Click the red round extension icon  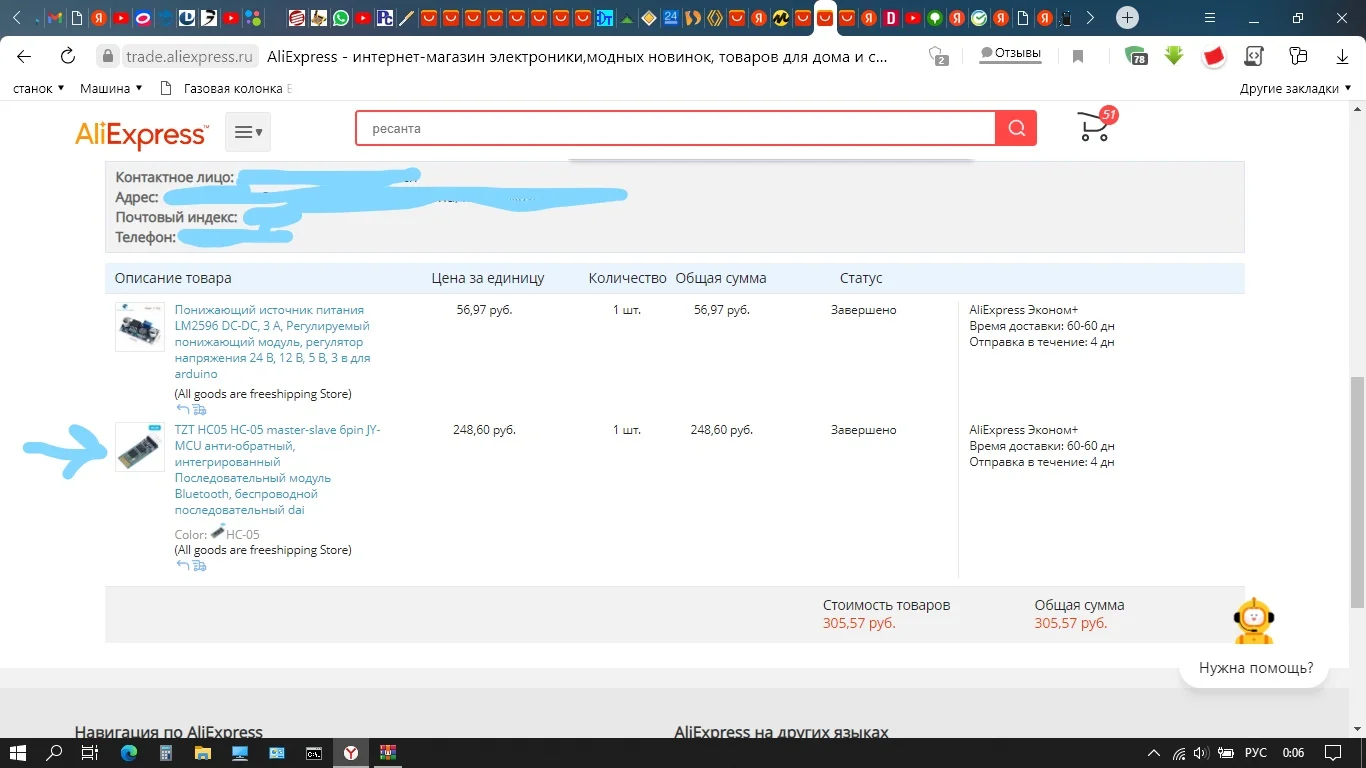(1213, 56)
